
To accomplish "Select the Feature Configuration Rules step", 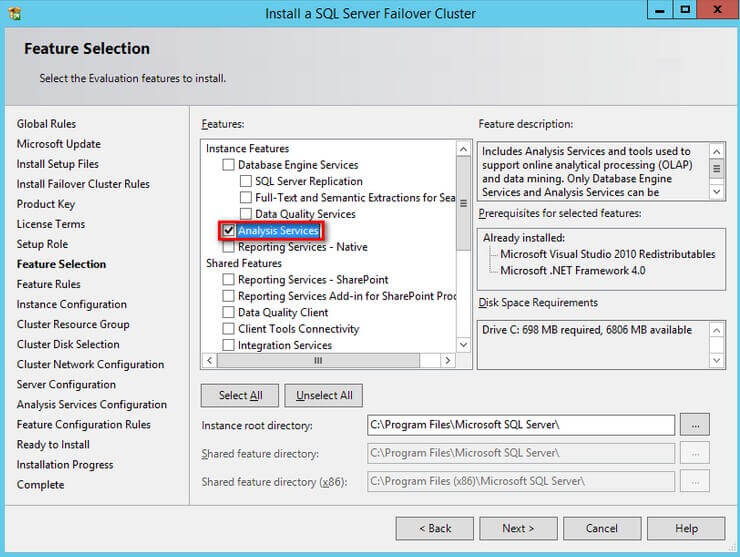I will [x=84, y=425].
